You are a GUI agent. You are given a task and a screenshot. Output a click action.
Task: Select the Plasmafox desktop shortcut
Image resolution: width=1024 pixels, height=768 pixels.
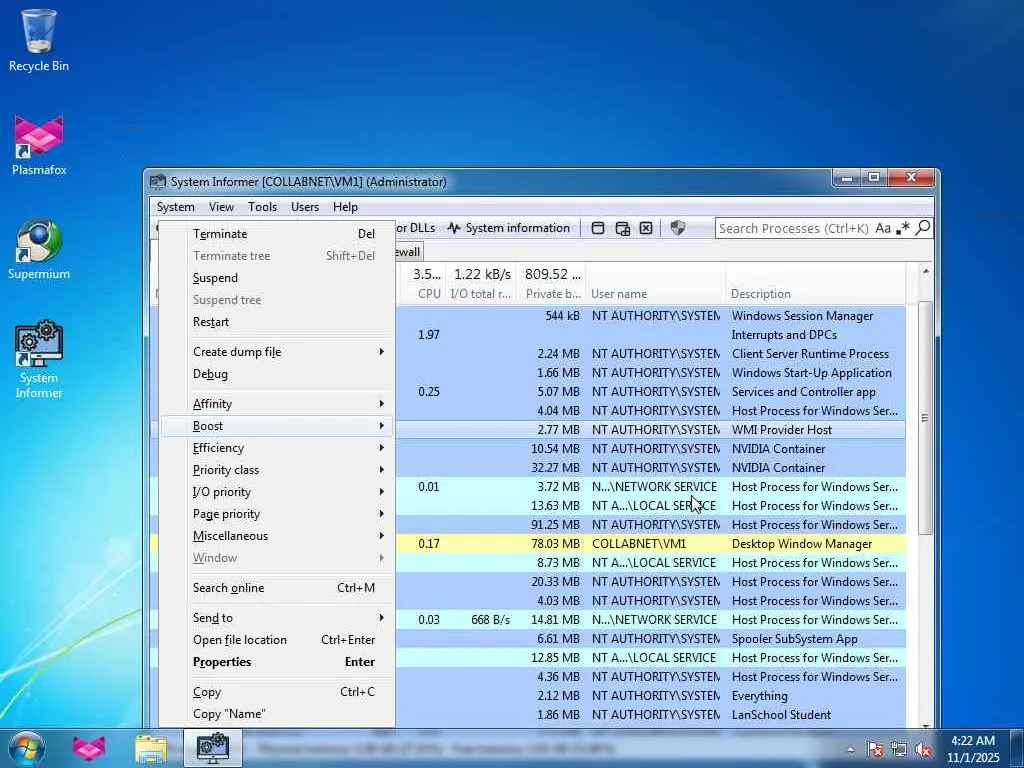(x=39, y=146)
